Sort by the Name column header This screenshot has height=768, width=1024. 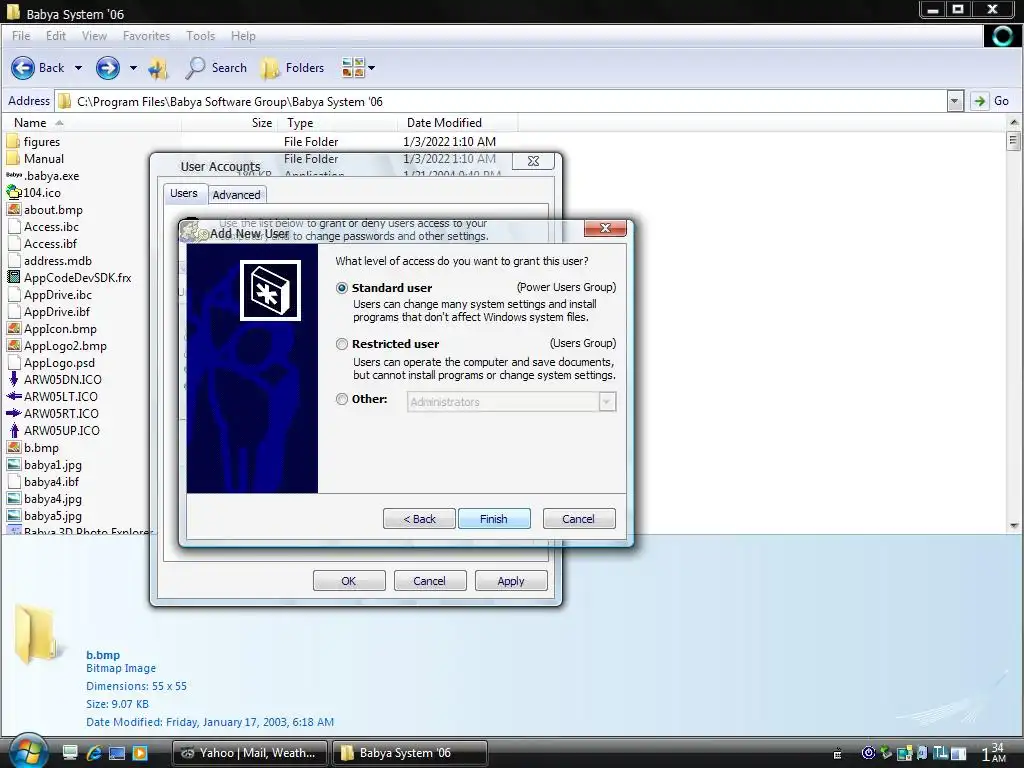(91, 123)
